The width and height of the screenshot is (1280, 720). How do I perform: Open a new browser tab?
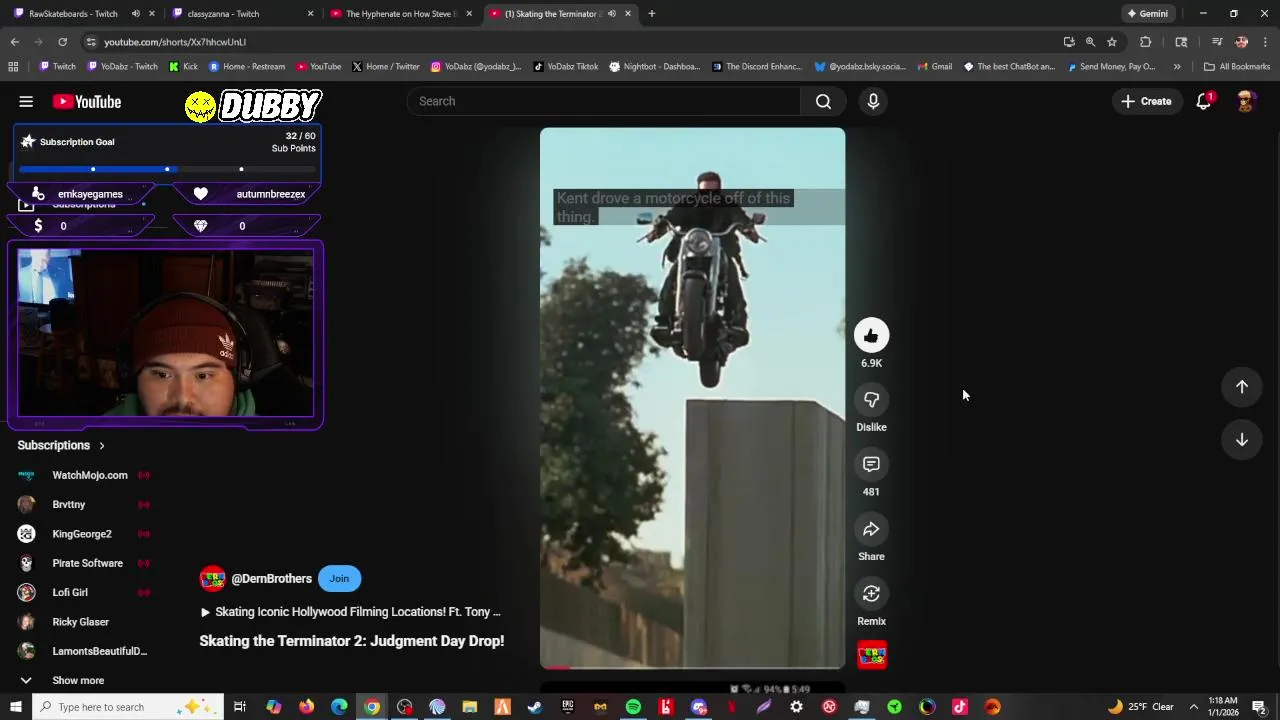tap(651, 13)
